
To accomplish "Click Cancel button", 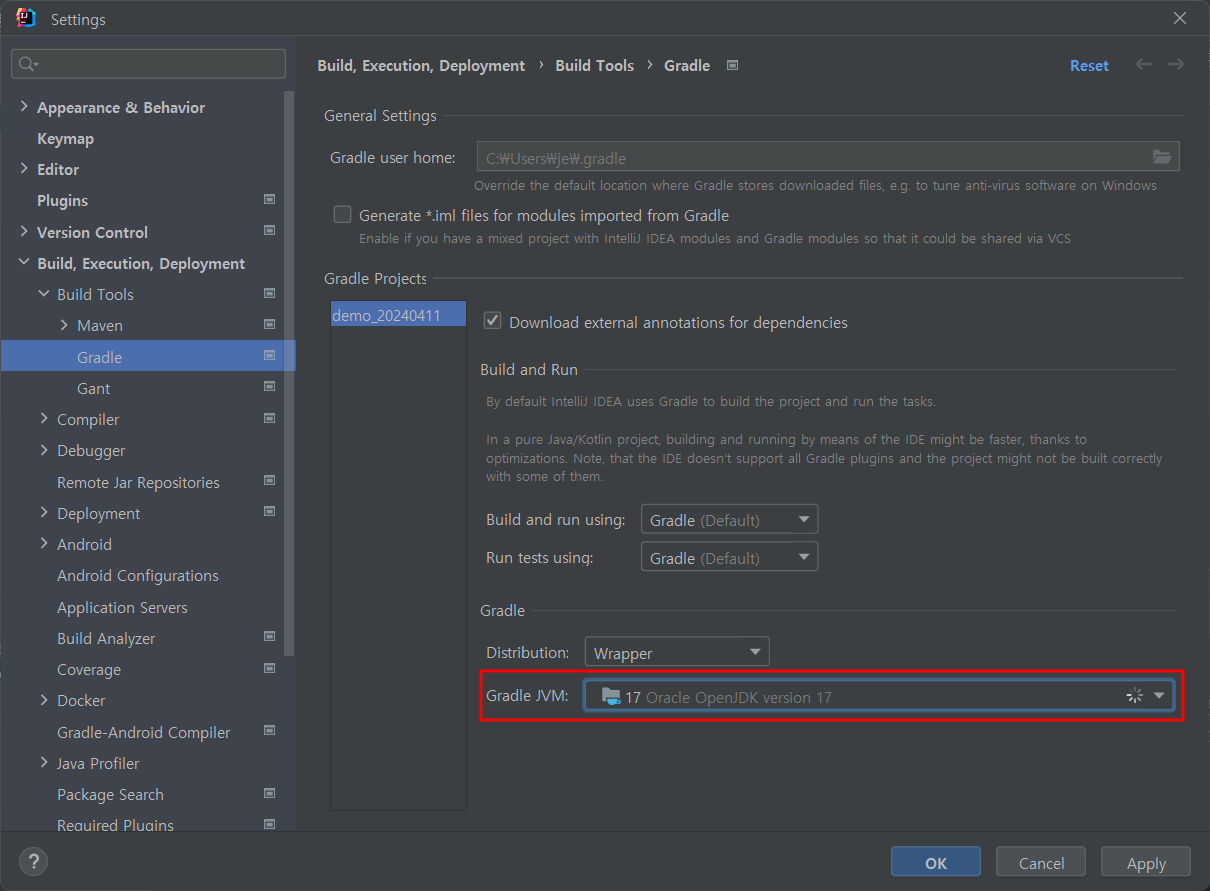I will [1041, 862].
